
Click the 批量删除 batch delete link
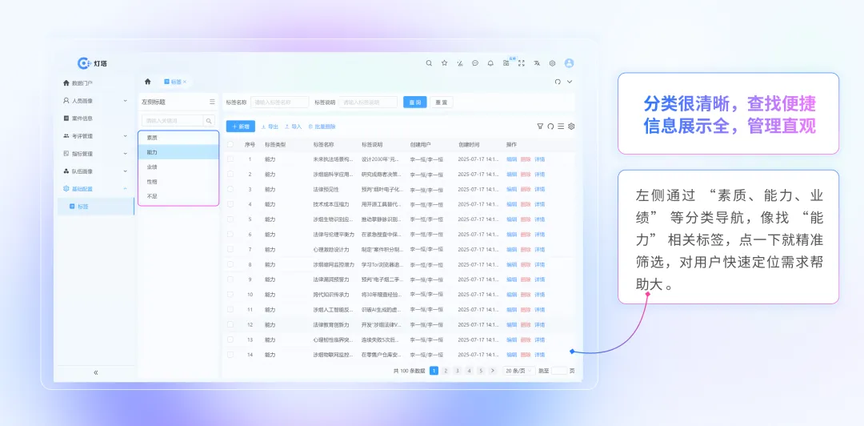[322, 127]
